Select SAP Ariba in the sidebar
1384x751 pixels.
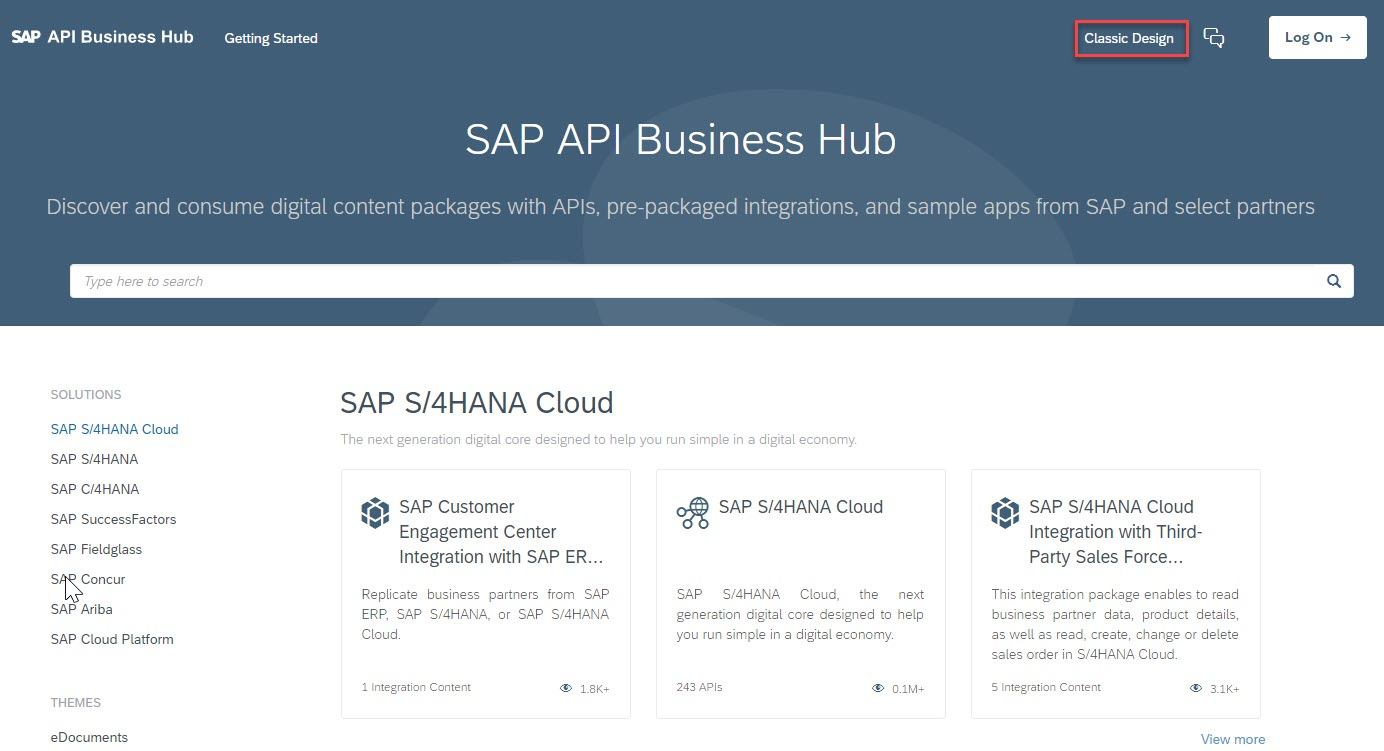click(x=81, y=609)
